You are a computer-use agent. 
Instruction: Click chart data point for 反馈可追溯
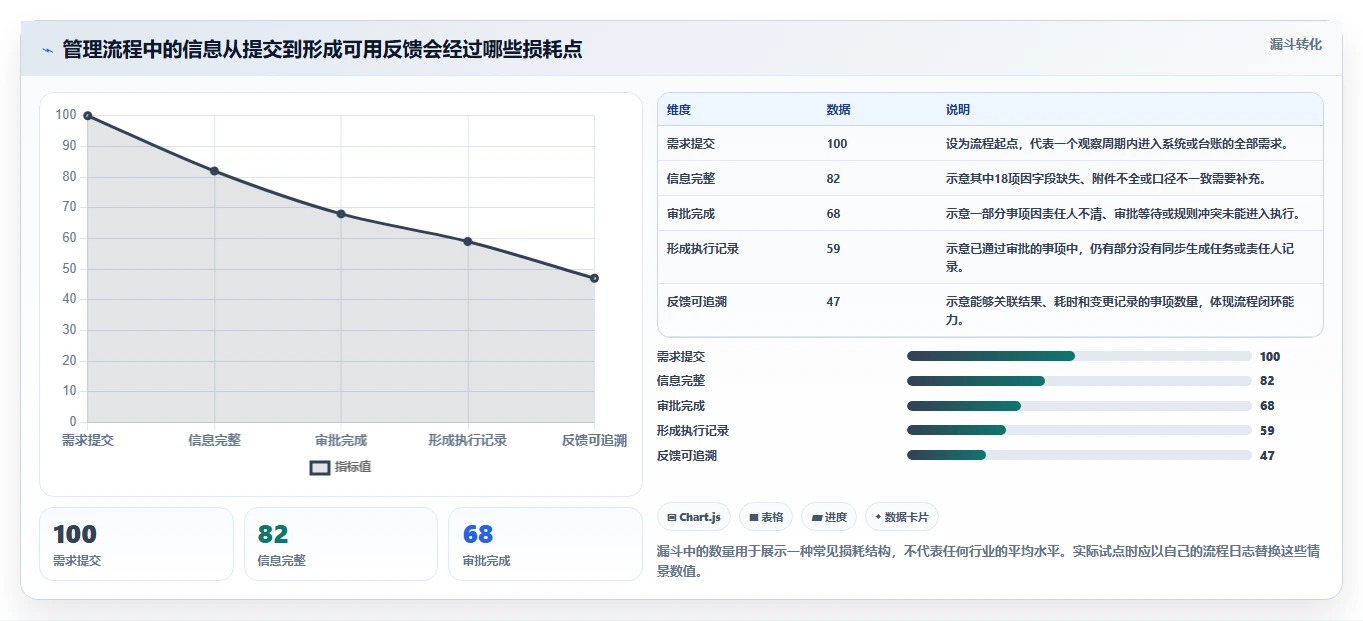pos(594,278)
